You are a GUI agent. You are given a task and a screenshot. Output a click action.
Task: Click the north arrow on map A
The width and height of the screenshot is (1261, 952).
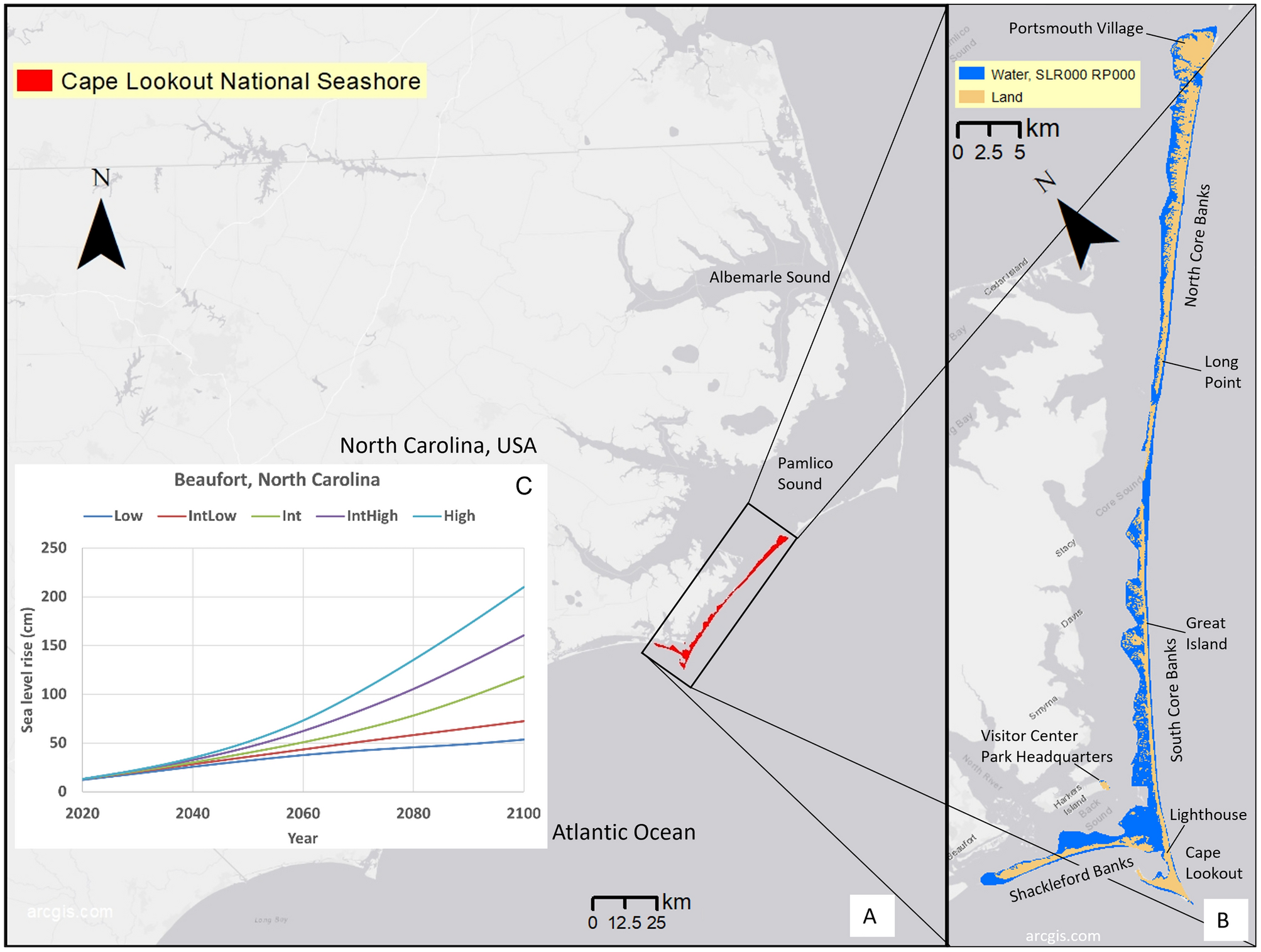pyautogui.click(x=101, y=233)
